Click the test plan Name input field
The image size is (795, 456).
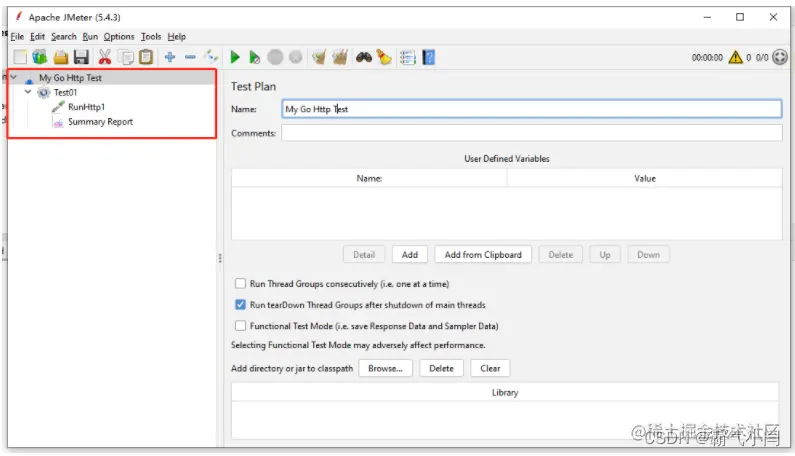point(531,109)
